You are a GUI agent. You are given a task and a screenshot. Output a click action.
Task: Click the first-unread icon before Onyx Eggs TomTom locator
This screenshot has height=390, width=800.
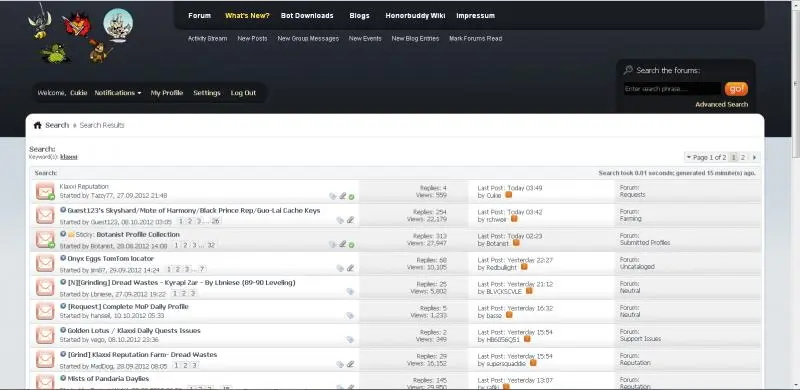pyautogui.click(x=63, y=258)
